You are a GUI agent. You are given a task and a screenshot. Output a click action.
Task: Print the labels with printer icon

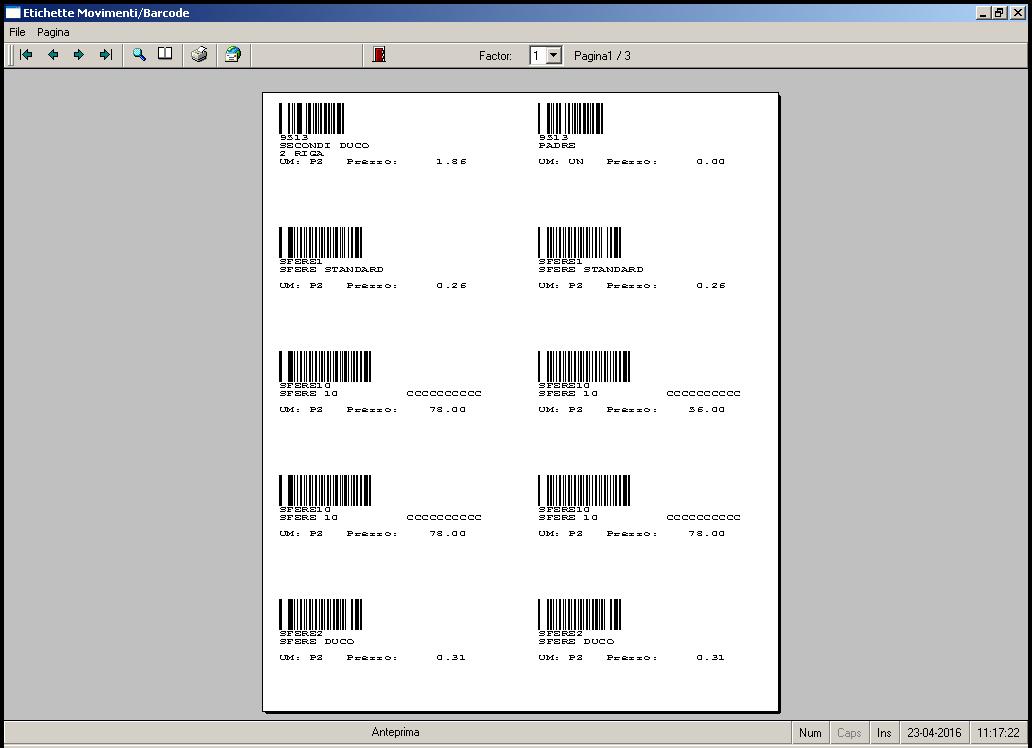(x=199, y=55)
